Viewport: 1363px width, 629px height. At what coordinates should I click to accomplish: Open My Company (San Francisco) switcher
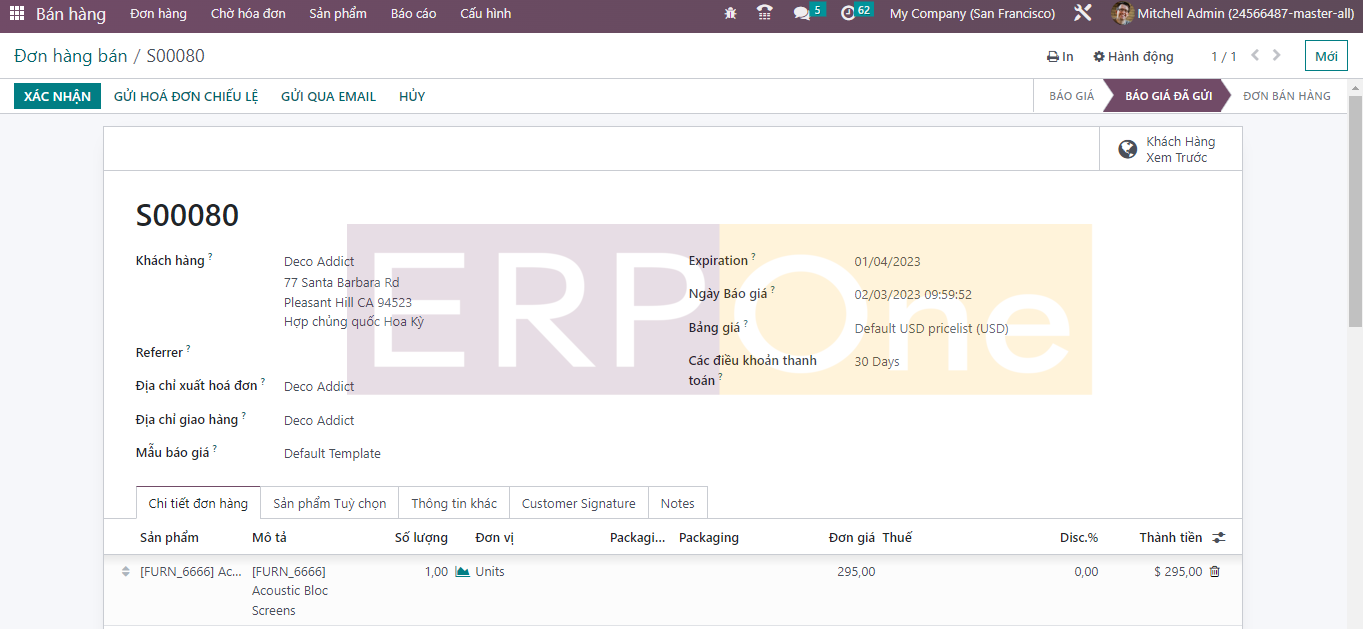click(972, 14)
